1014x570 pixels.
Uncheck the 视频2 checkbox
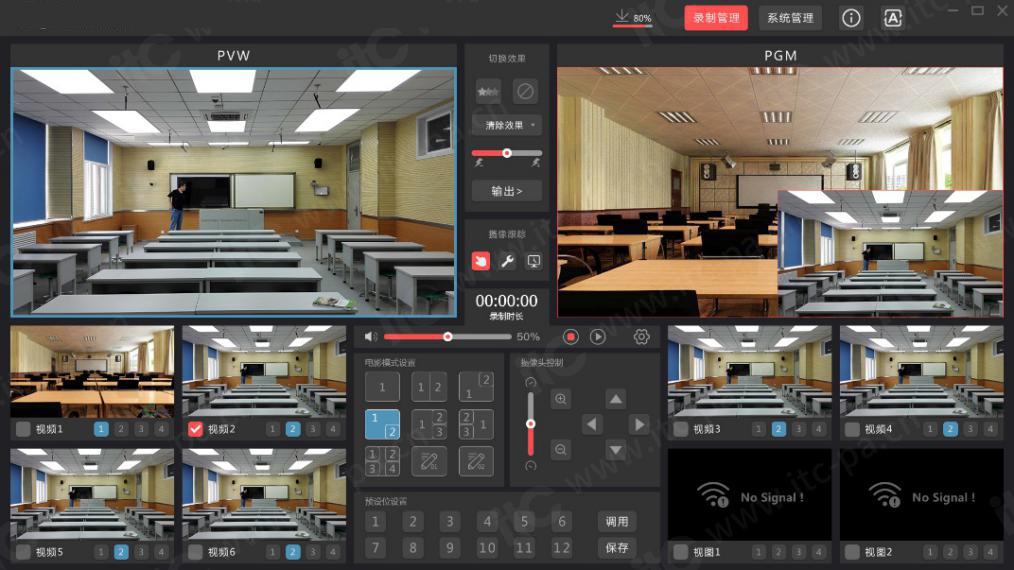point(196,429)
